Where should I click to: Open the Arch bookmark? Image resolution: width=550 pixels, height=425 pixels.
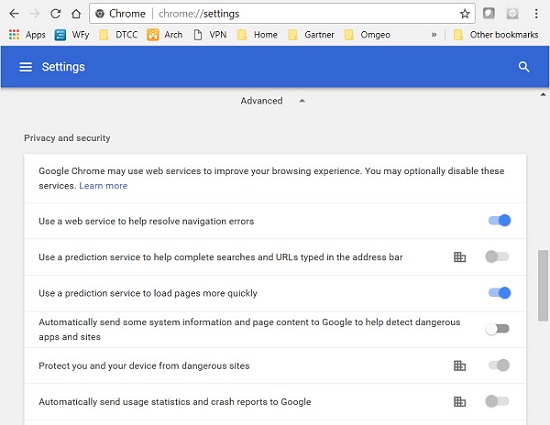pyautogui.click(x=165, y=35)
